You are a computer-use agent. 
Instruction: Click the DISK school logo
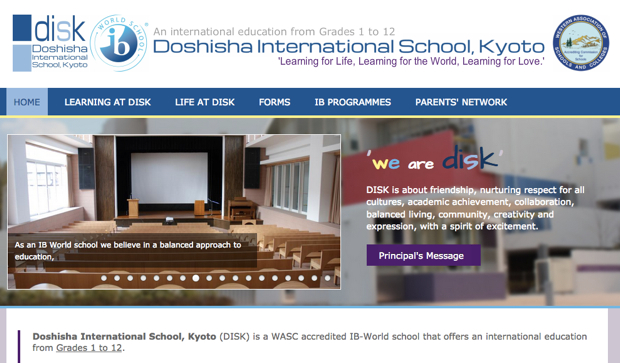tap(50, 43)
